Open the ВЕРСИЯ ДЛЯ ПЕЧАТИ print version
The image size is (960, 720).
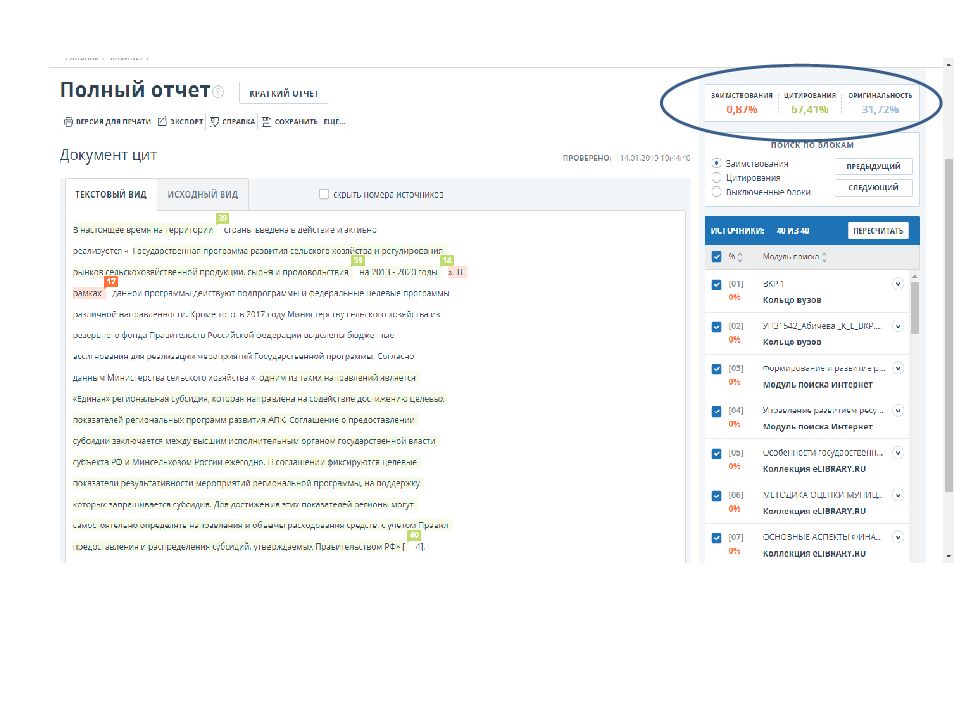107,122
